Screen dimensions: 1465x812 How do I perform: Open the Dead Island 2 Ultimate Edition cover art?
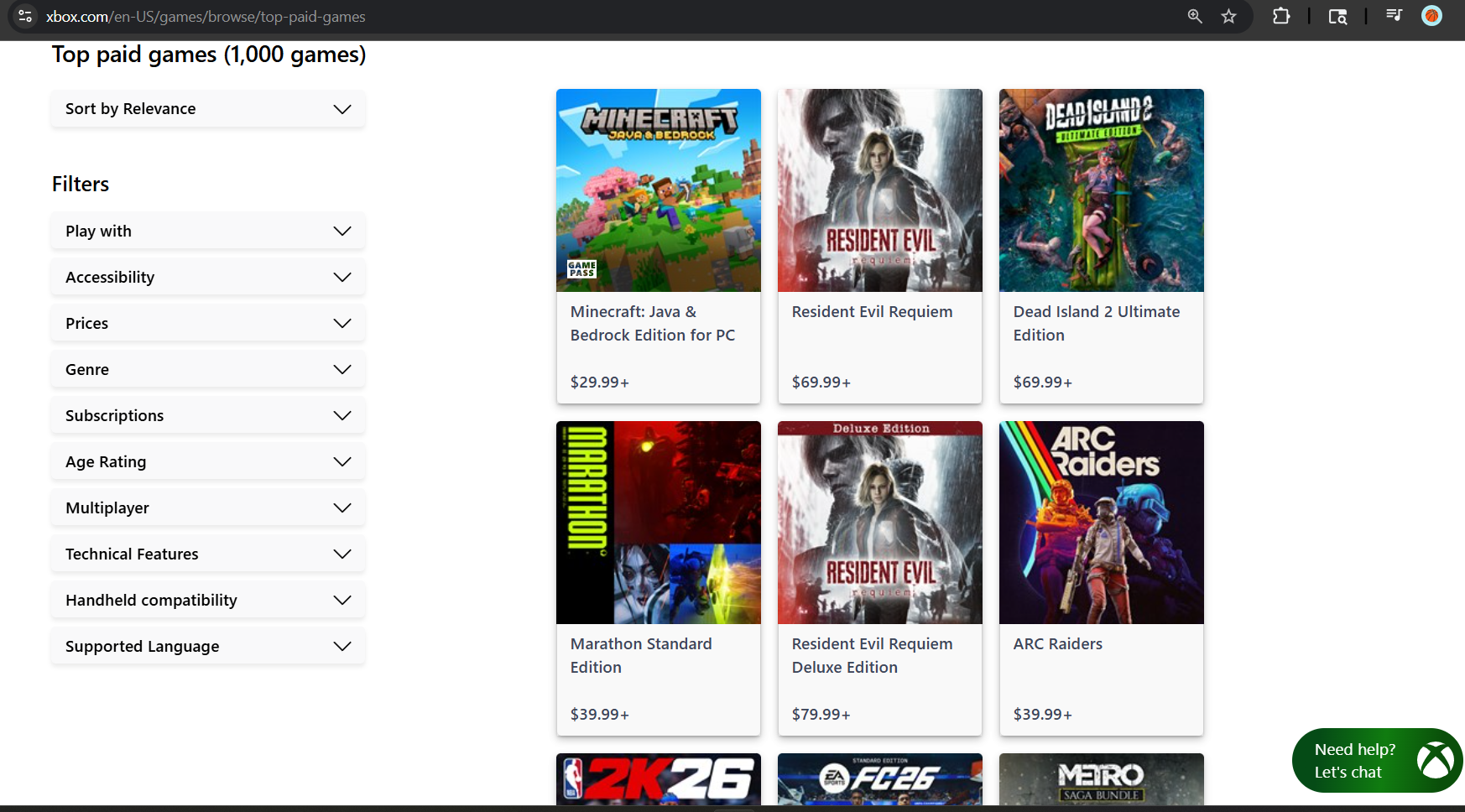click(x=1102, y=190)
